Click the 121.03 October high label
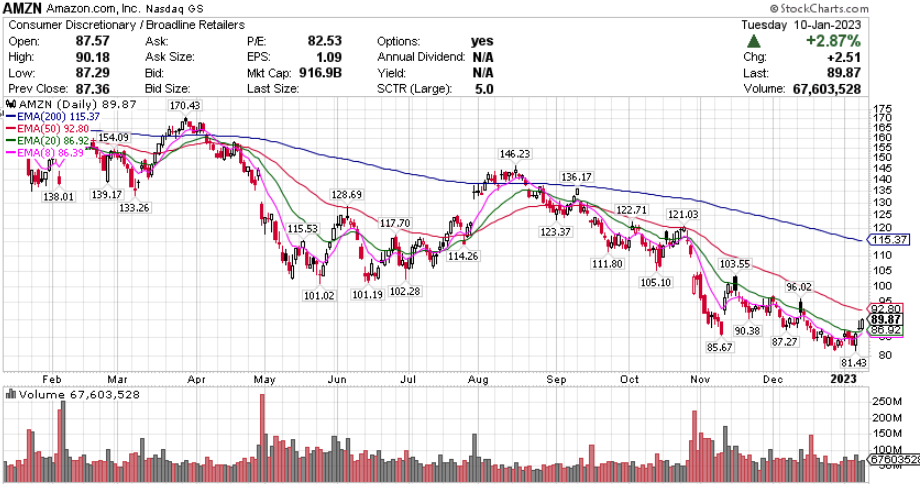Viewport: 922px width, 484px height. pos(682,214)
